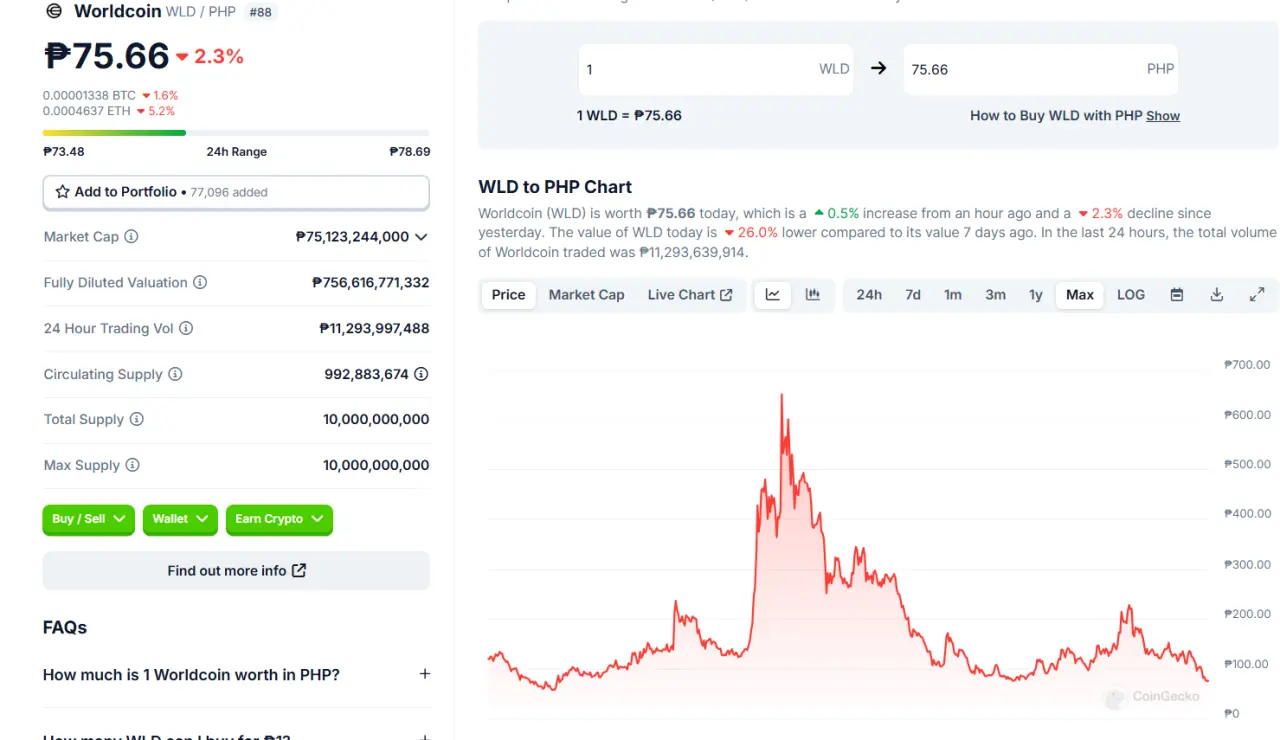Click the ₱756,616,771,332 valuation value
Screen dimensions: 1280x740
pyautogui.click(x=371, y=283)
